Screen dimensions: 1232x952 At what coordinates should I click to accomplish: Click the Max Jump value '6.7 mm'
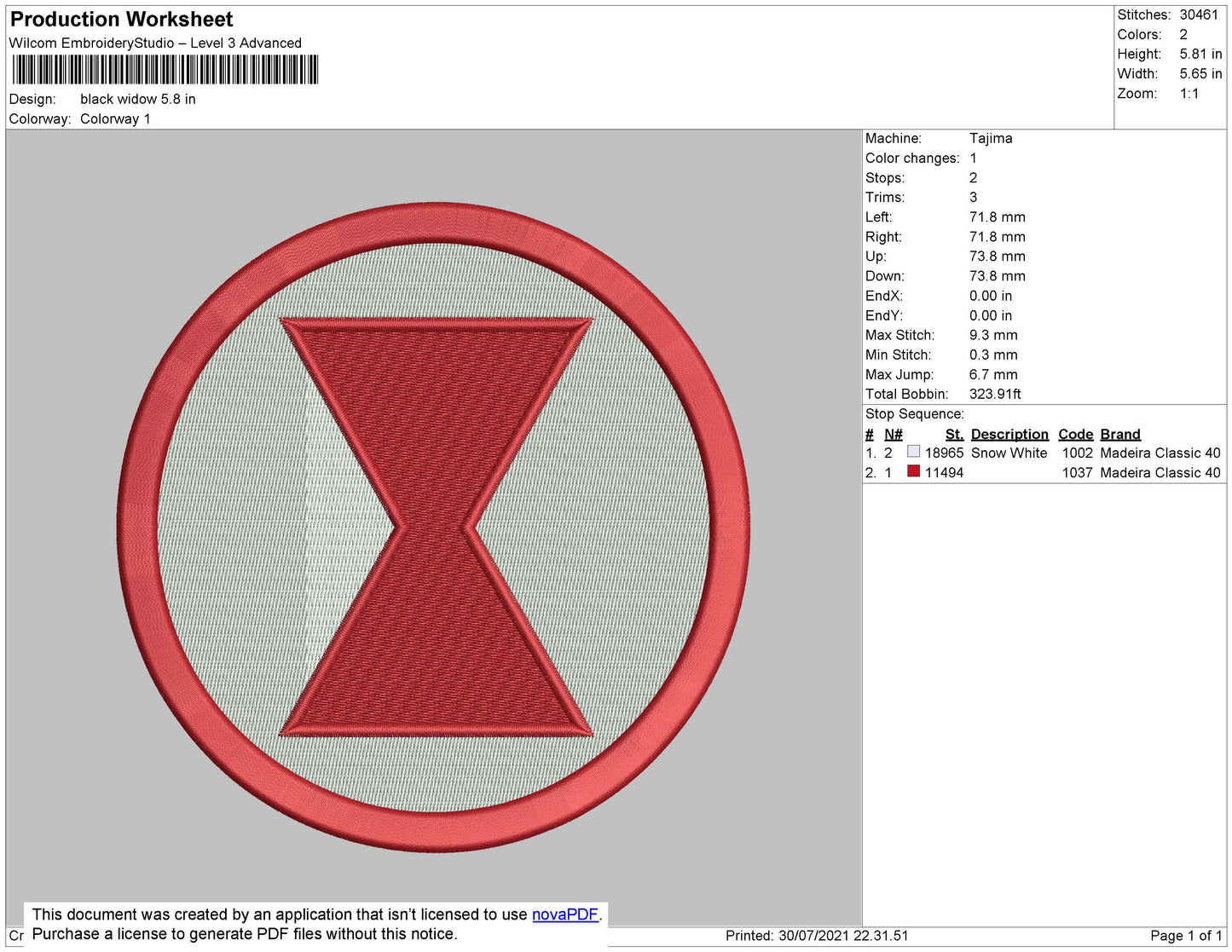pos(993,374)
